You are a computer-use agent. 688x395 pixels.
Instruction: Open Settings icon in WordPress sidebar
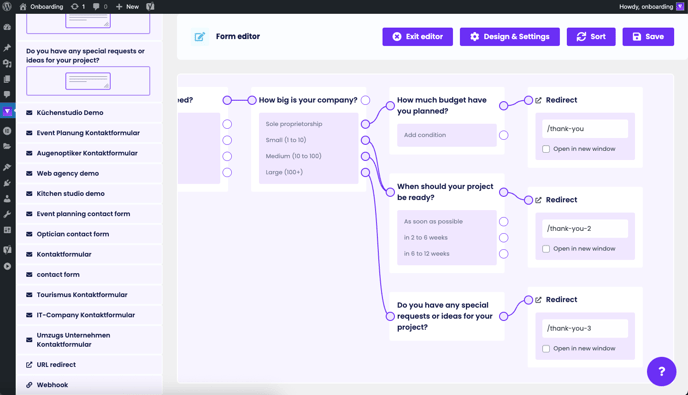click(x=7, y=230)
